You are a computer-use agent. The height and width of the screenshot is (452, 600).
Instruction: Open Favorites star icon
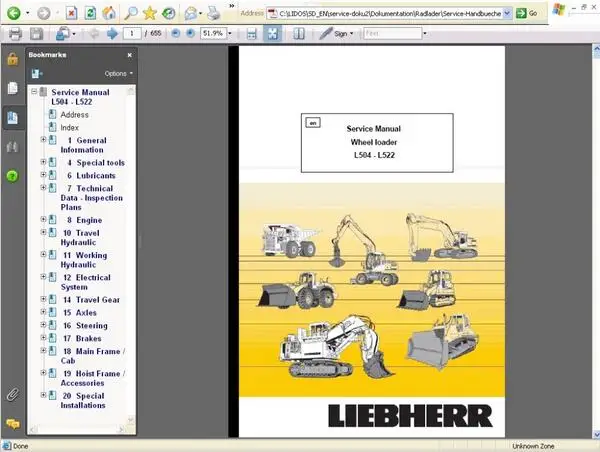click(150, 13)
